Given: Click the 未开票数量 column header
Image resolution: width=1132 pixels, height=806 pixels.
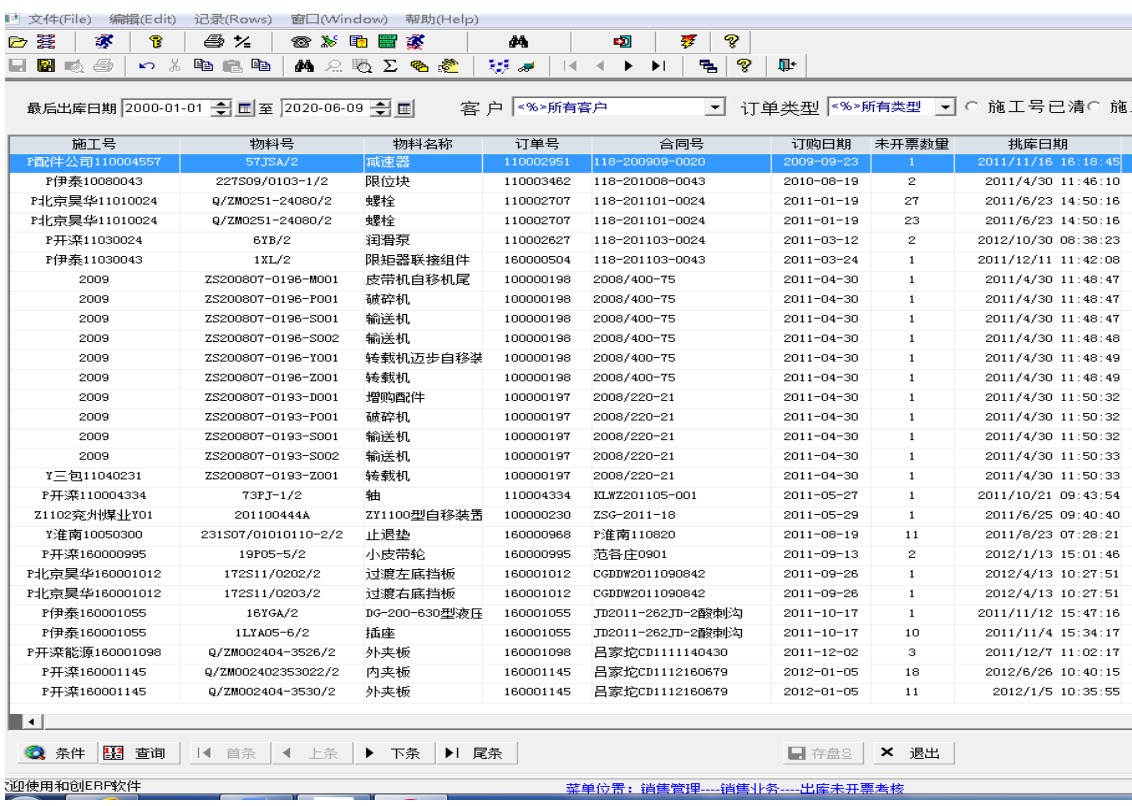Looking at the screenshot, I should 912,144.
